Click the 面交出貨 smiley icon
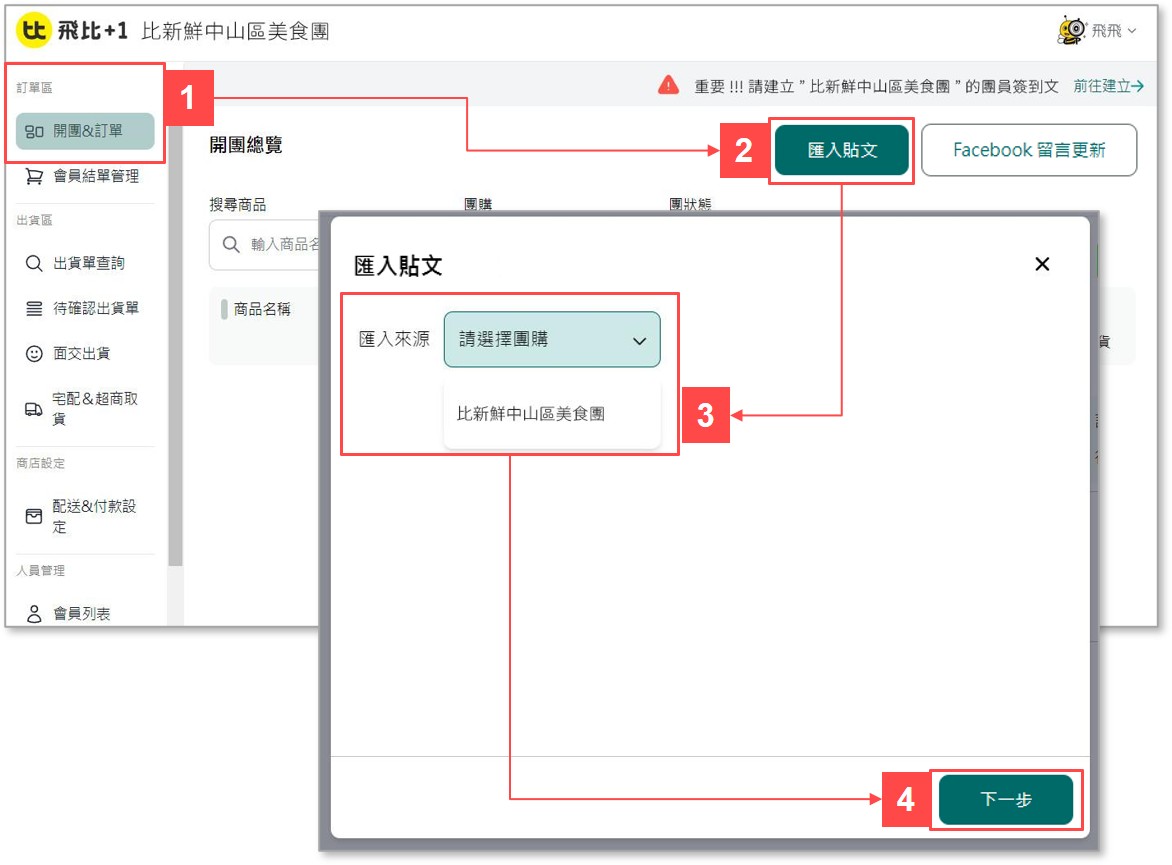 (x=34, y=354)
